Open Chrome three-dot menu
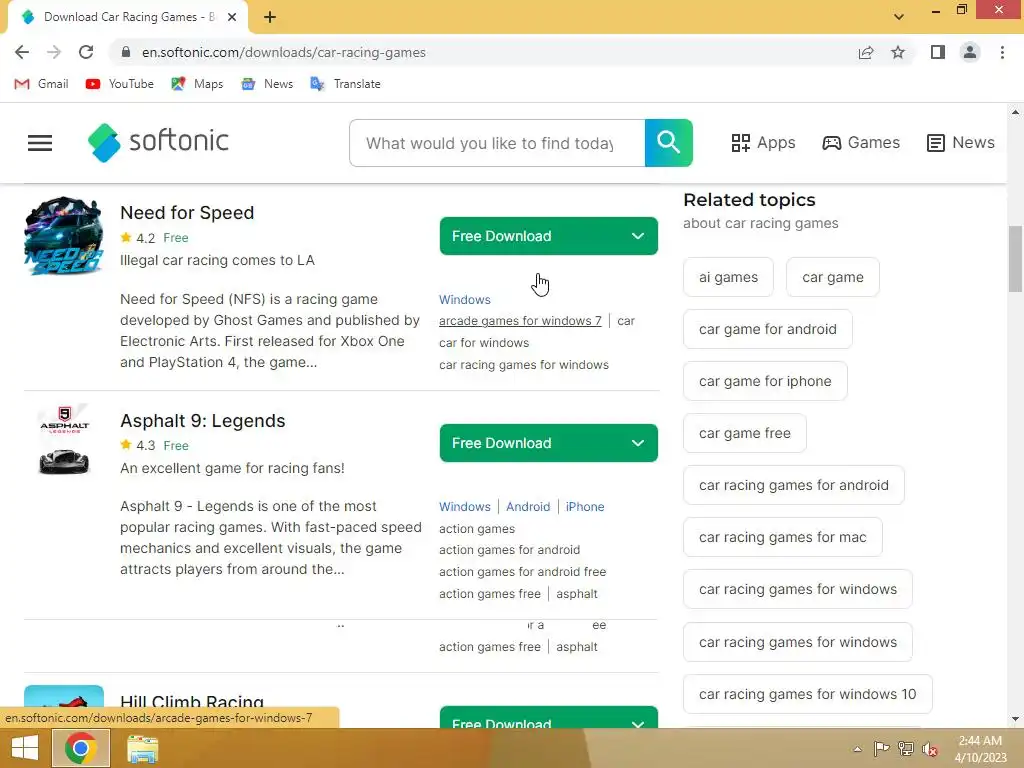Viewport: 1024px width, 768px height. (1002, 52)
